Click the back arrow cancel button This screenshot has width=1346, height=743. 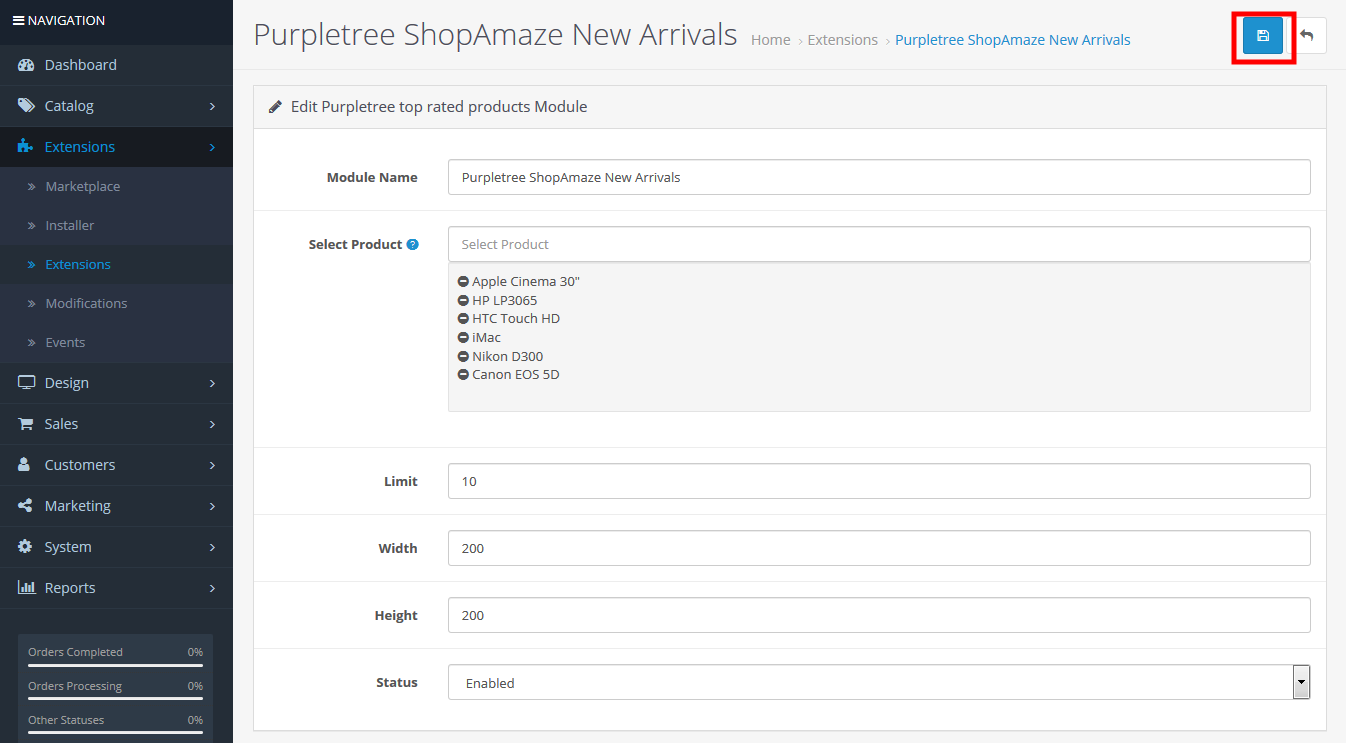1306,36
